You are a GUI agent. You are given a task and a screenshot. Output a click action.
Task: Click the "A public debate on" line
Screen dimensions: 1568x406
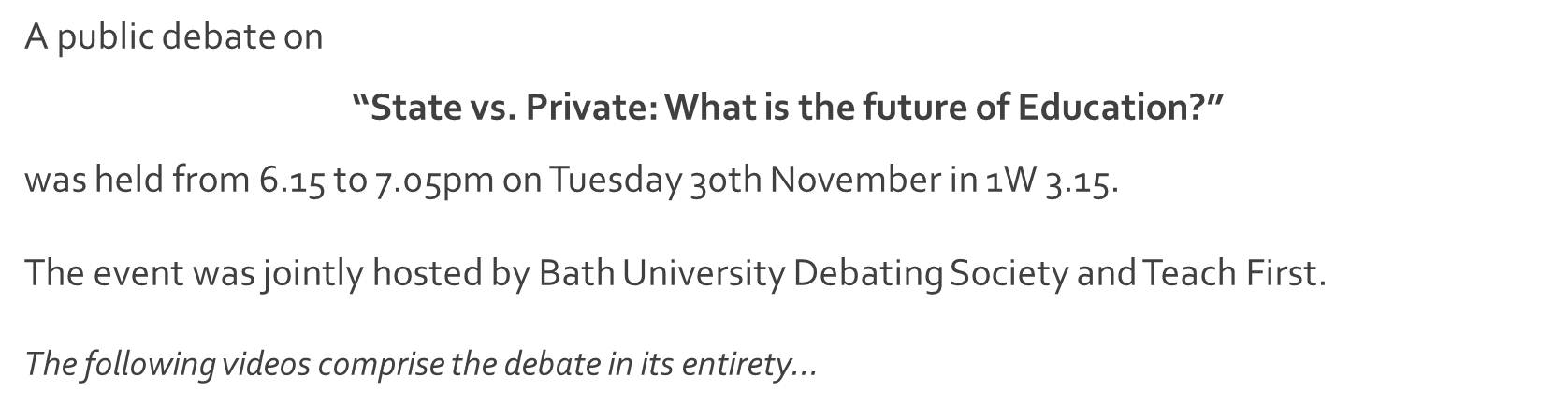coord(174,37)
